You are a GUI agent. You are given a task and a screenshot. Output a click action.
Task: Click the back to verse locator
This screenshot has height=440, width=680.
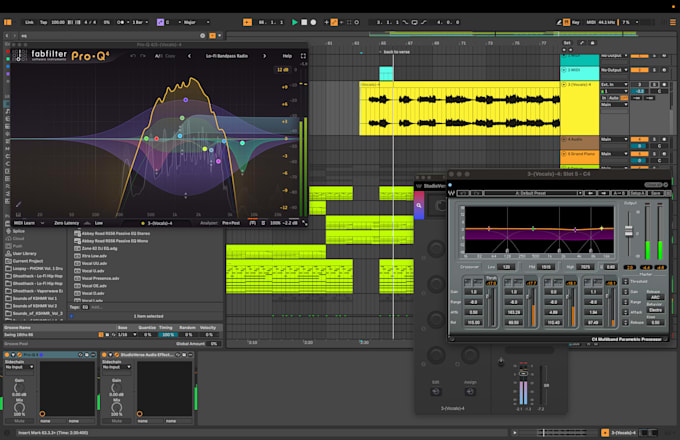click(395, 52)
